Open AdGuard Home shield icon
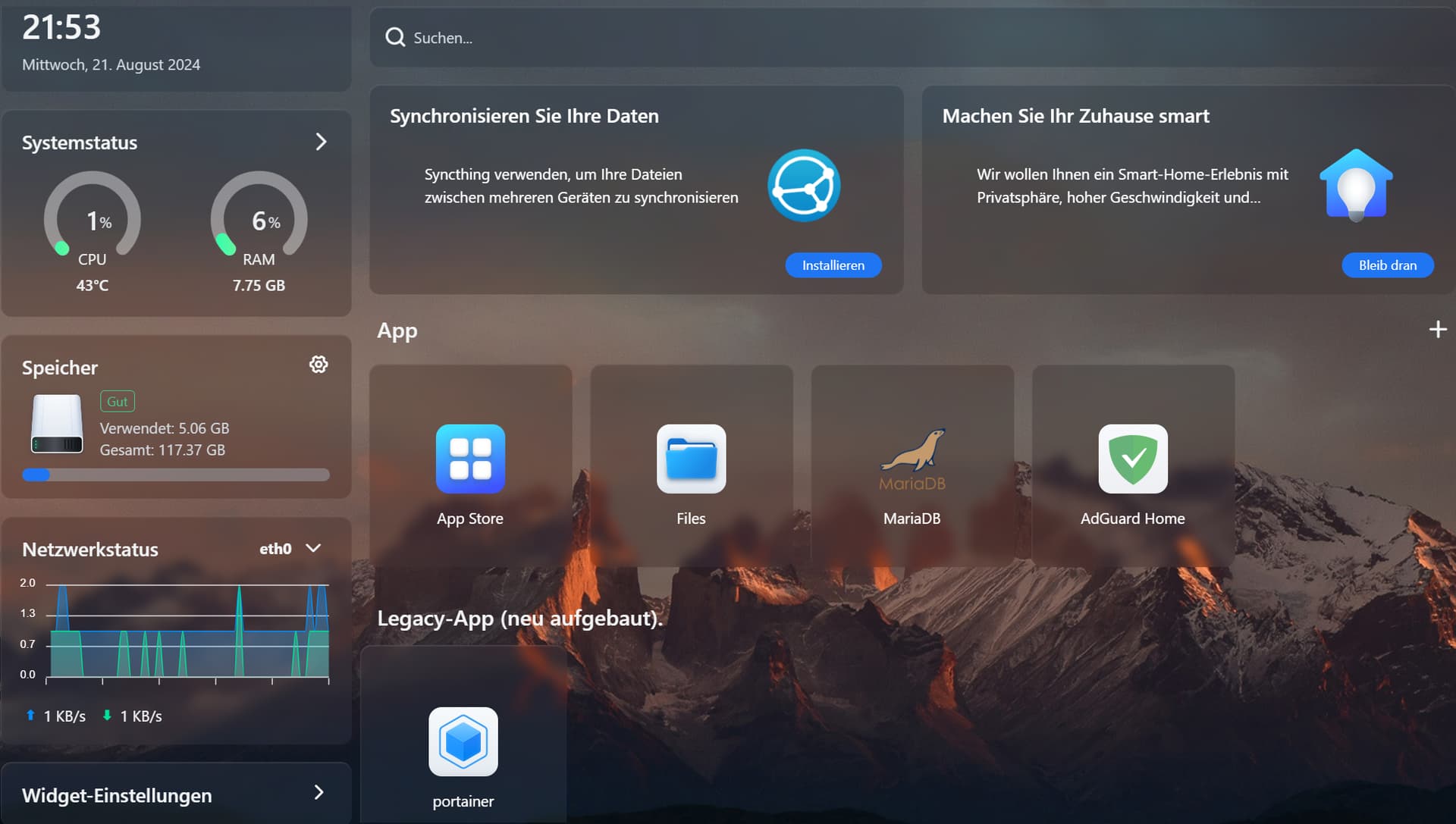The image size is (1456, 824). pyautogui.click(x=1133, y=459)
